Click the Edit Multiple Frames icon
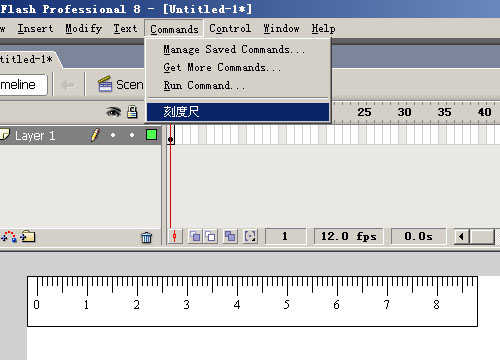Screen dimensions: 500x360 tap(230, 237)
